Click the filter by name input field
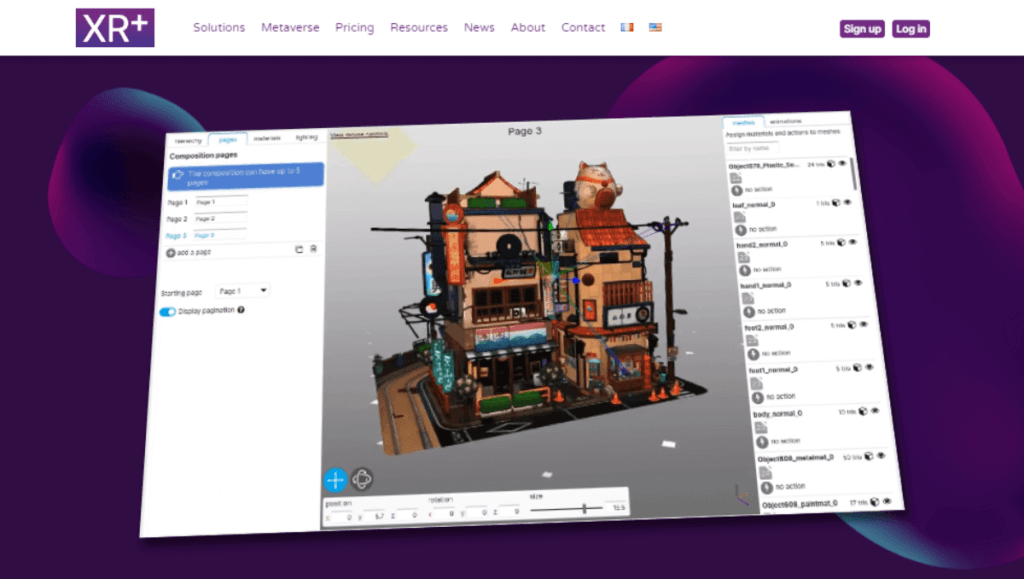Screen dimensions: 1024x579 (x=751, y=149)
